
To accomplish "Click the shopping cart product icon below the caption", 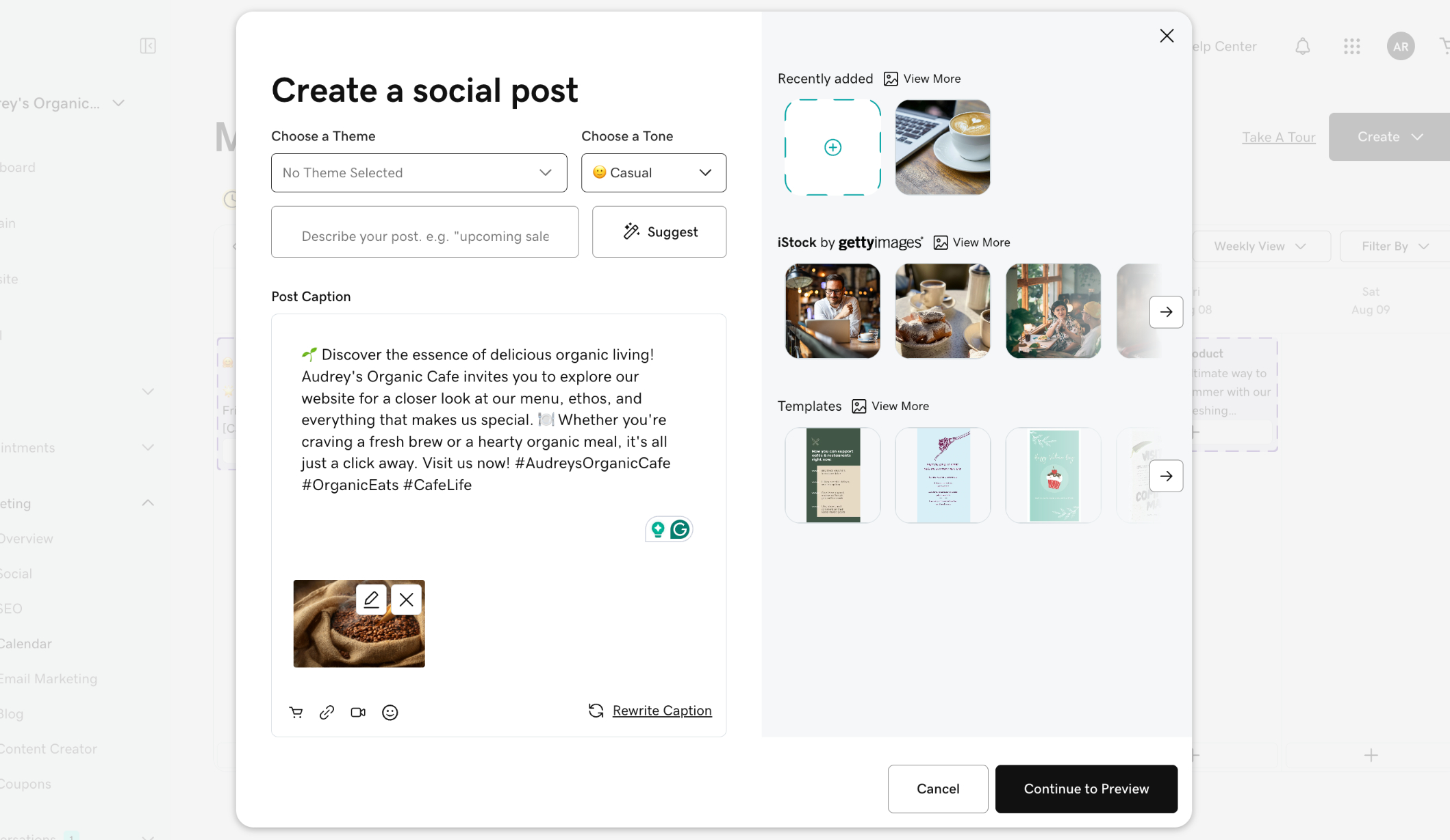I will tap(296, 712).
